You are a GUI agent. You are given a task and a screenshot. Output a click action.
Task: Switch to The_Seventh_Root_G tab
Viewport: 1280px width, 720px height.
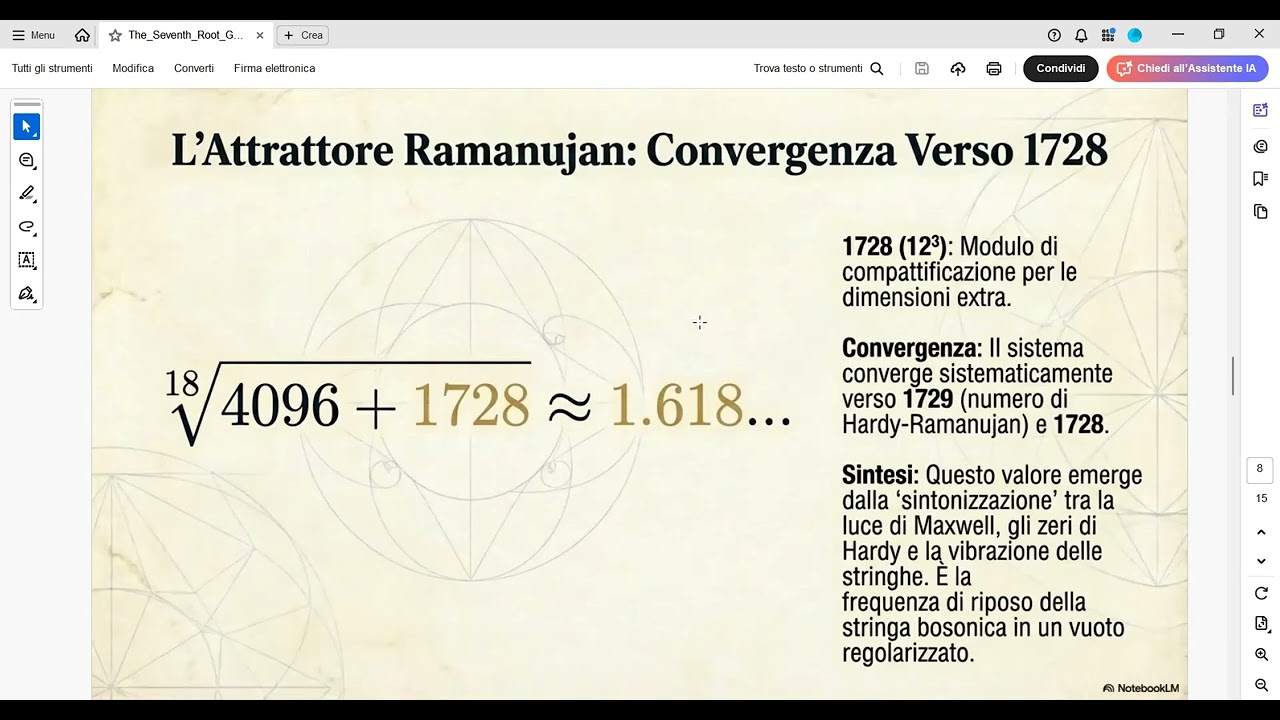186,35
